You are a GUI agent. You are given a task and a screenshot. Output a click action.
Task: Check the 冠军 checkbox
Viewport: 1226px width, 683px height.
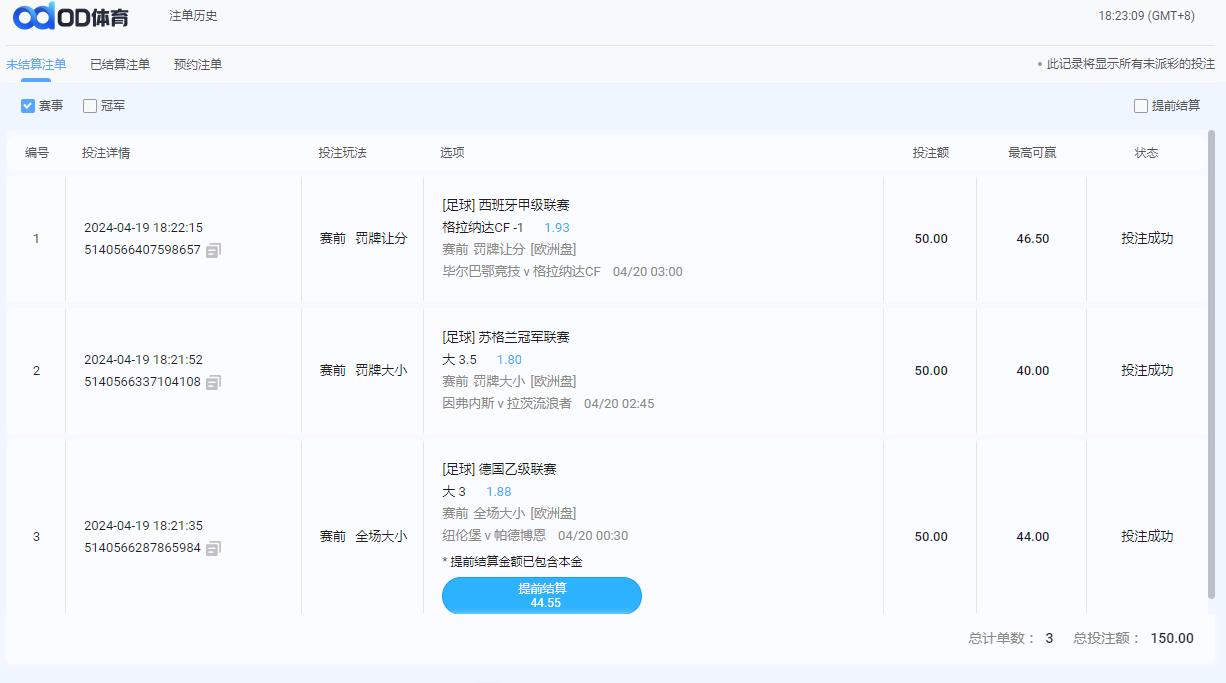point(90,106)
